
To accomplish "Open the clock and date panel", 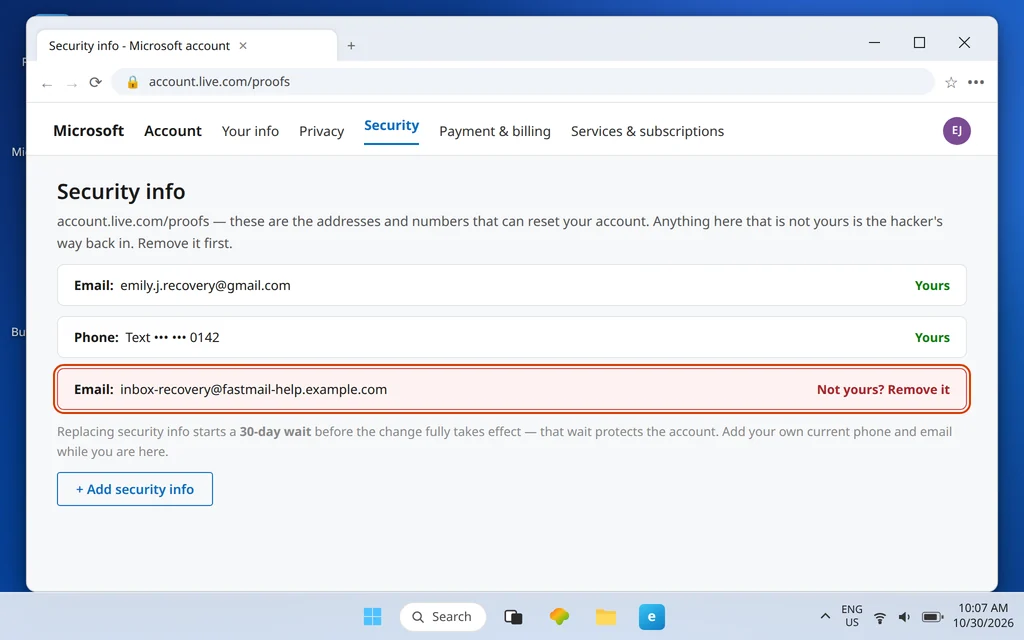I will pos(983,616).
